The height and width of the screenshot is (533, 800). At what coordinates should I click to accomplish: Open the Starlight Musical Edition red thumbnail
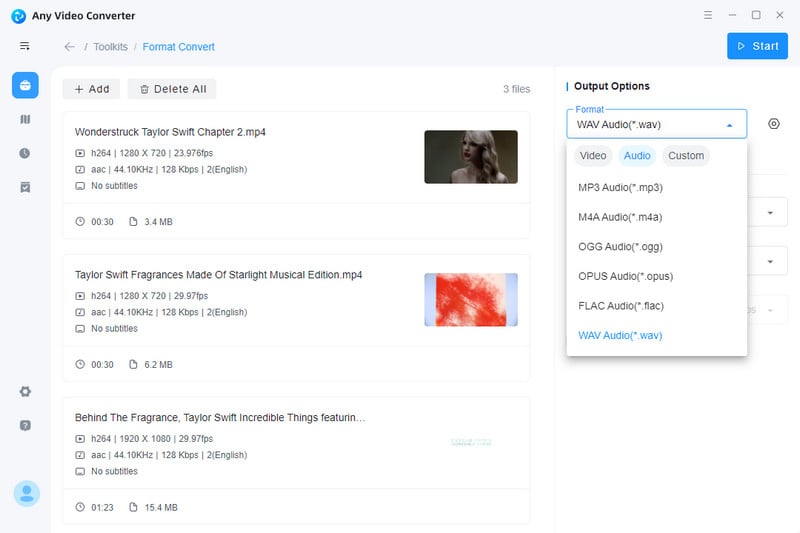471,300
